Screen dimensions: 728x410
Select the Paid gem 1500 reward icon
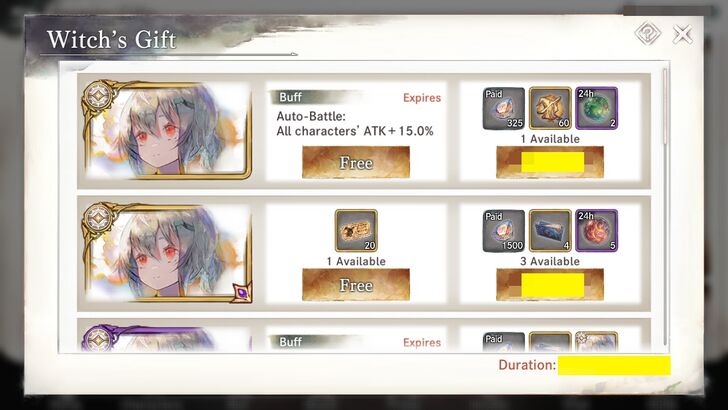coord(504,231)
